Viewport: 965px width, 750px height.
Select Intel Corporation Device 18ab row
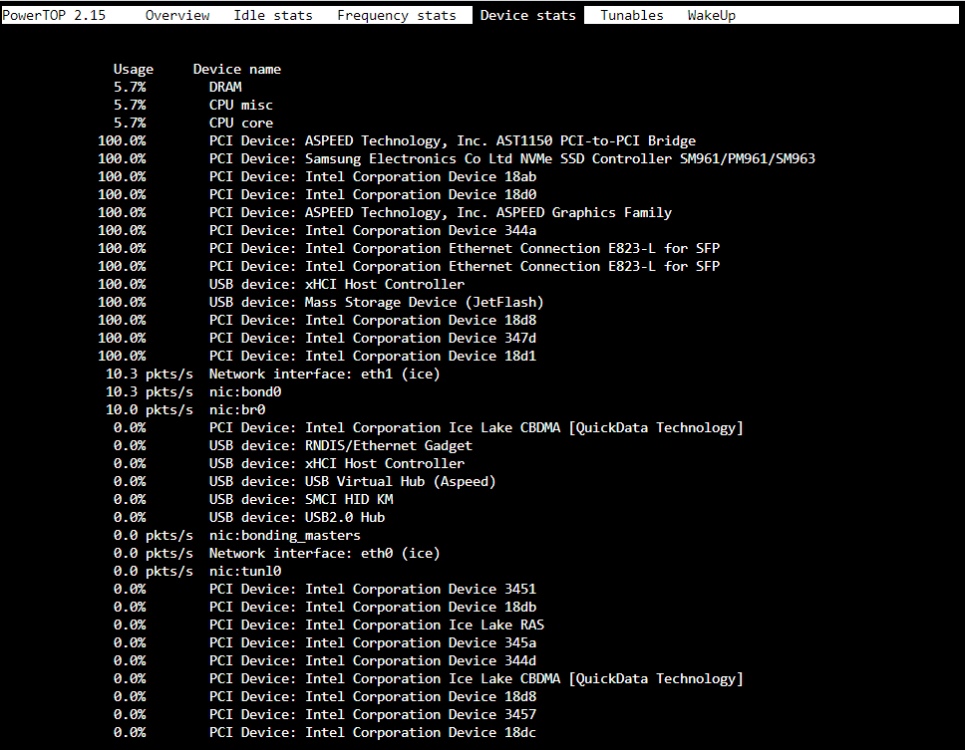pos(317,177)
